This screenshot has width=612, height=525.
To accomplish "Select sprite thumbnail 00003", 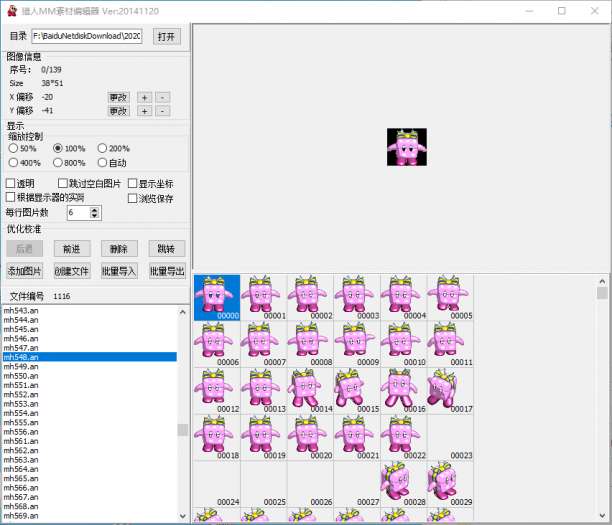I will point(357,298).
